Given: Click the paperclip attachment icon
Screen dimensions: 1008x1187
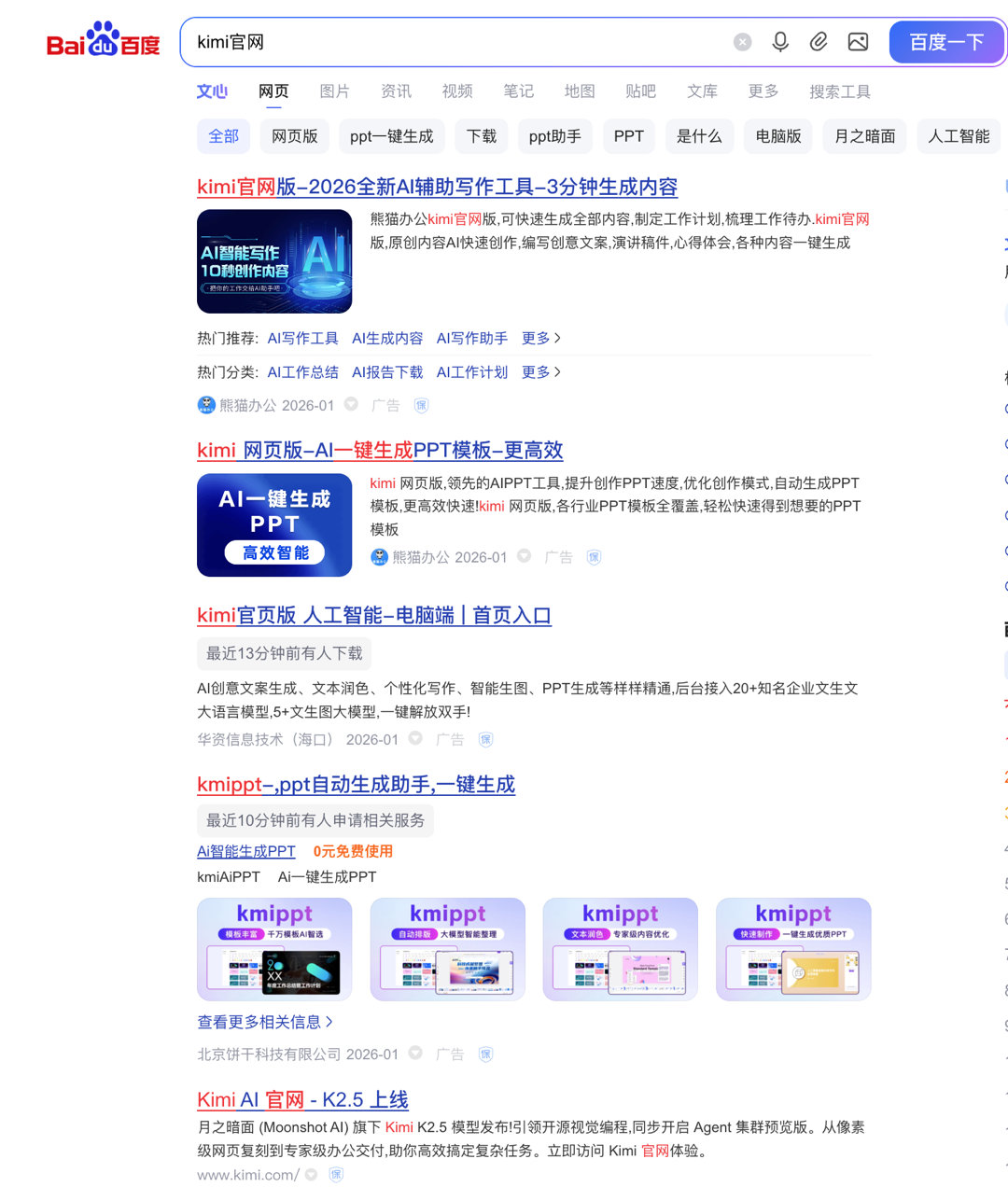Looking at the screenshot, I should point(819,41).
